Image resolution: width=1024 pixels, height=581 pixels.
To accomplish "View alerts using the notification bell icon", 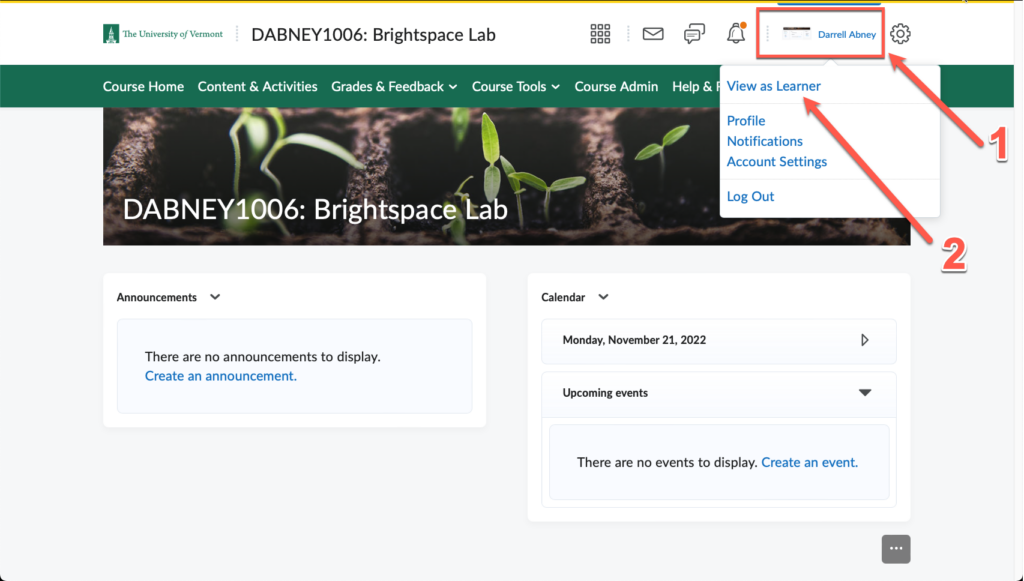I will pyautogui.click(x=735, y=33).
